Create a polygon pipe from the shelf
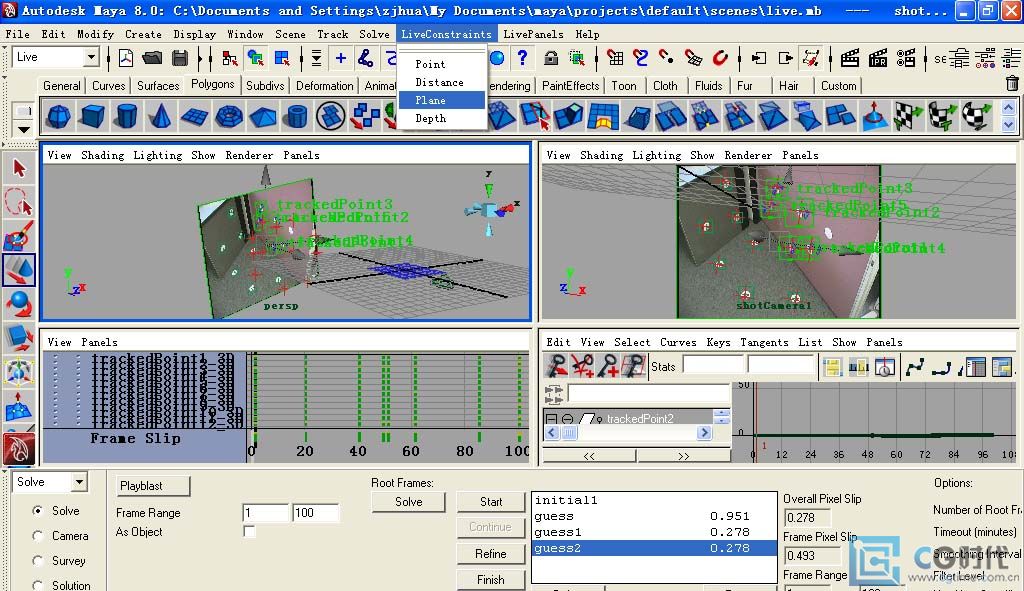 coord(296,117)
